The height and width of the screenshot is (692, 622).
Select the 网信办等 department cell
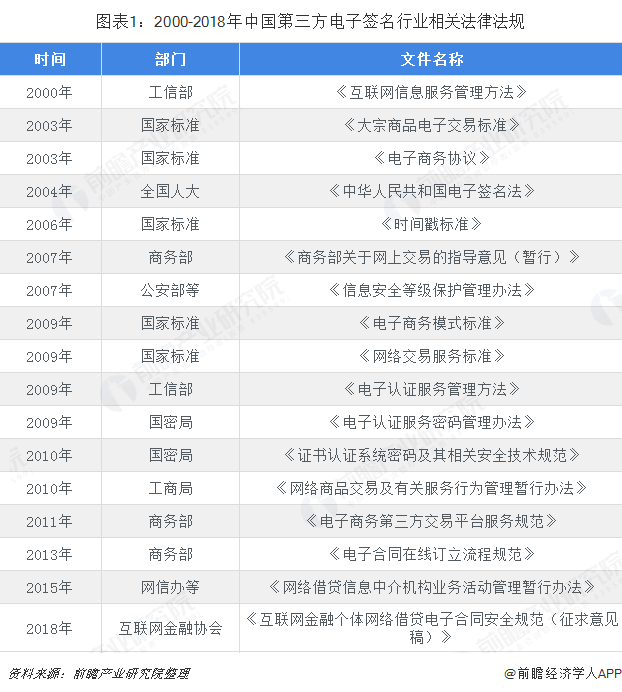tap(170, 587)
